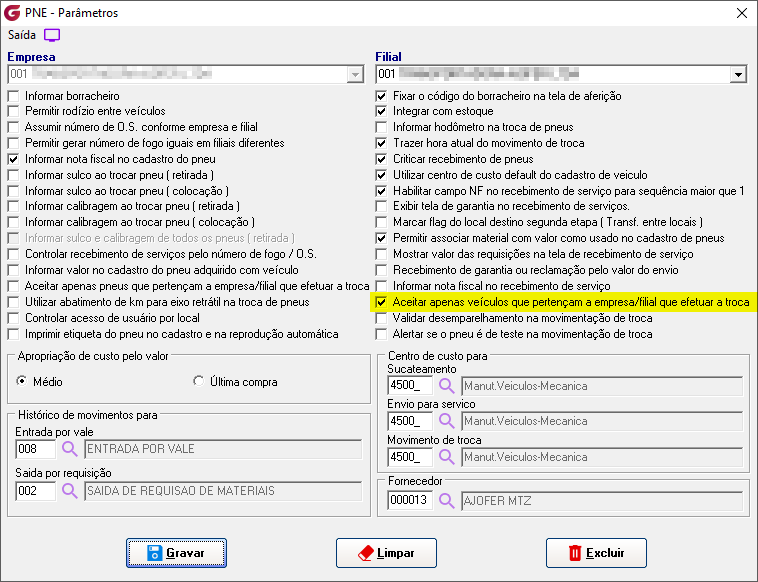Toggle Permitir associar material com valor como usado
This screenshot has width=758, height=582.
(381, 238)
